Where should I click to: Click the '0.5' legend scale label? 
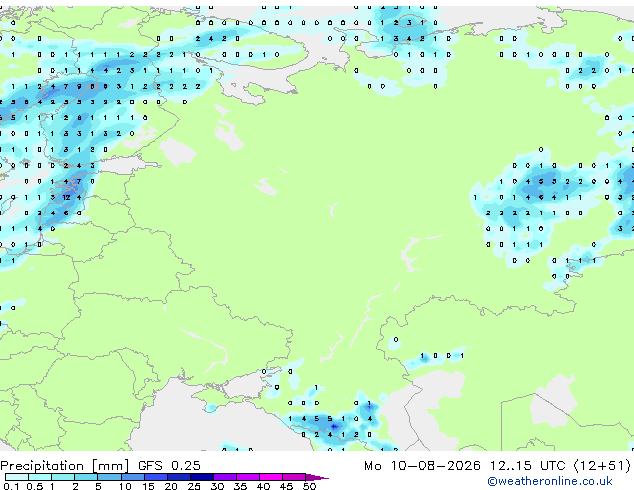point(35,486)
